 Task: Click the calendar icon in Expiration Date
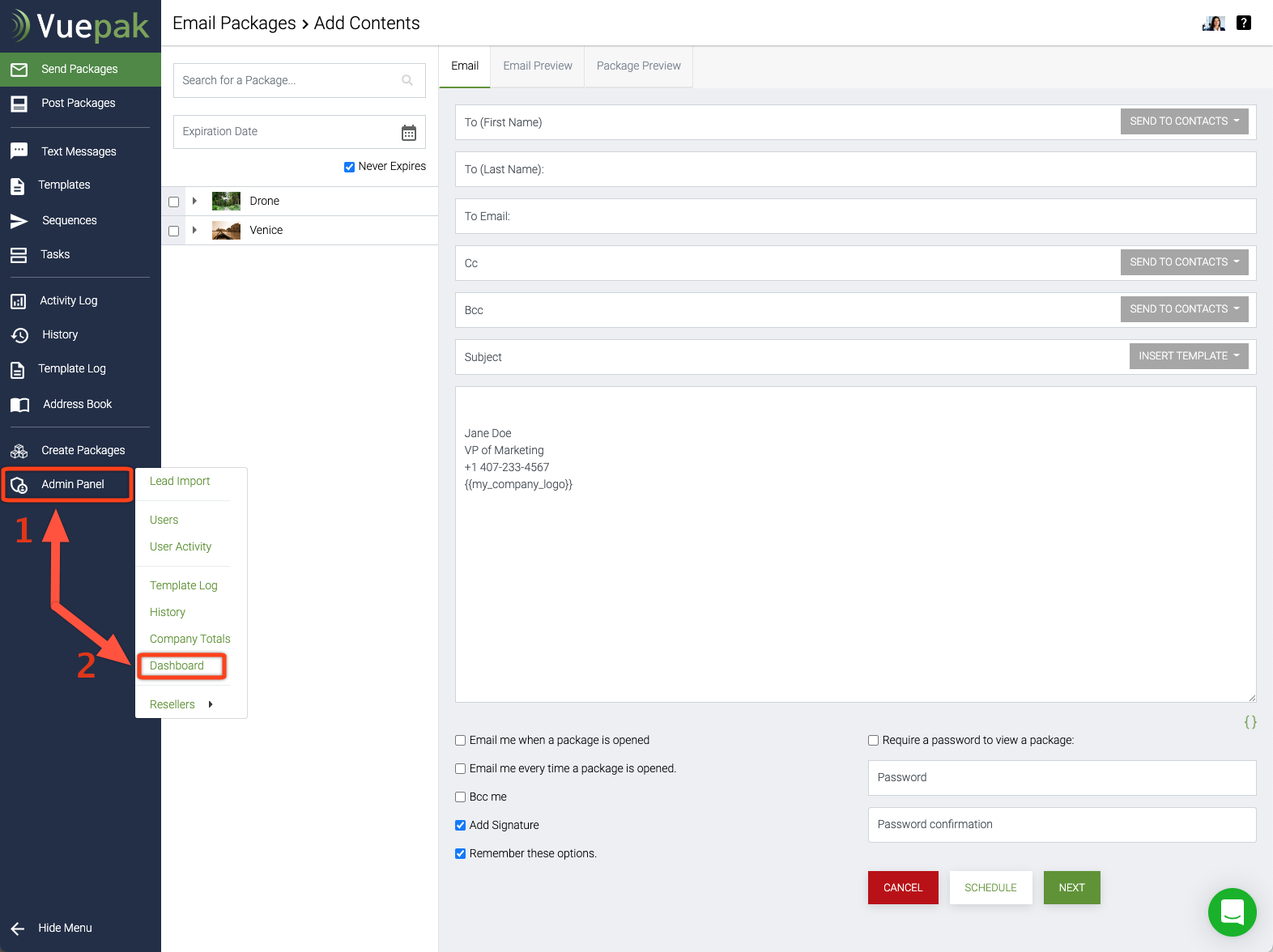pos(409,133)
